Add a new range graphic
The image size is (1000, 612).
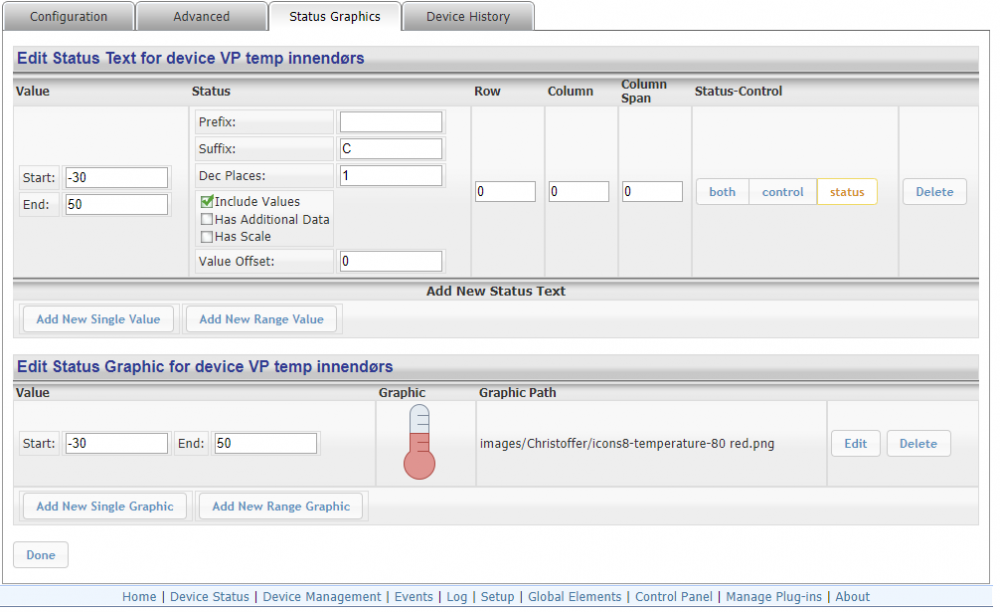tap(282, 506)
